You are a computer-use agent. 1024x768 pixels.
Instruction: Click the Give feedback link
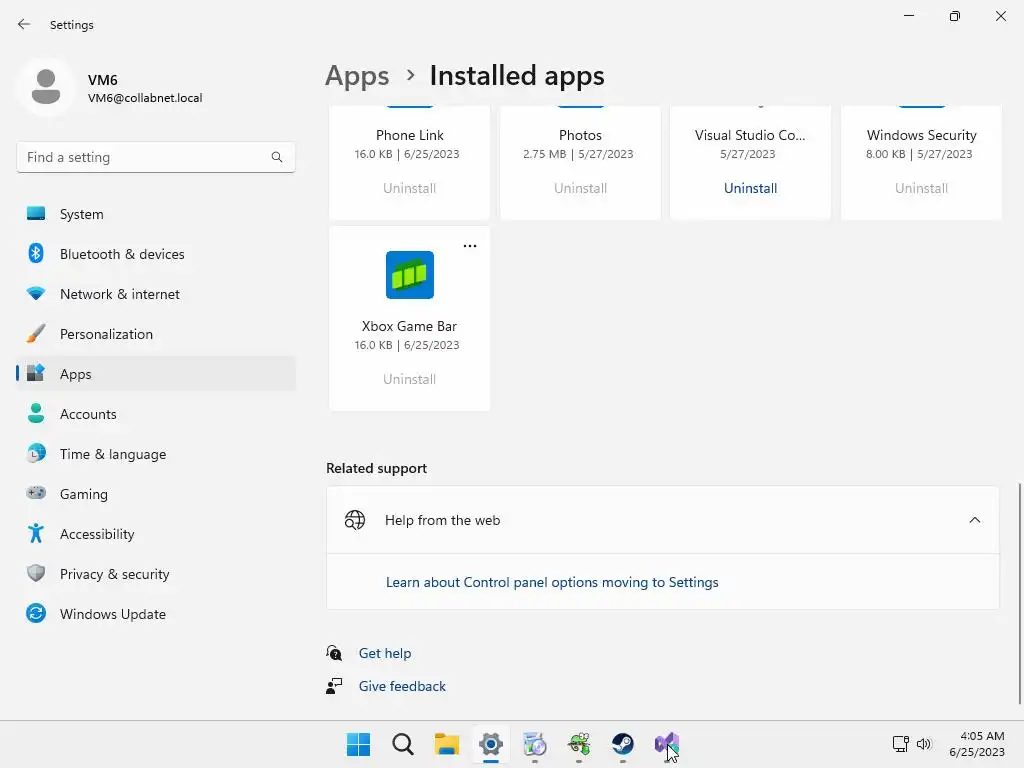(402, 686)
